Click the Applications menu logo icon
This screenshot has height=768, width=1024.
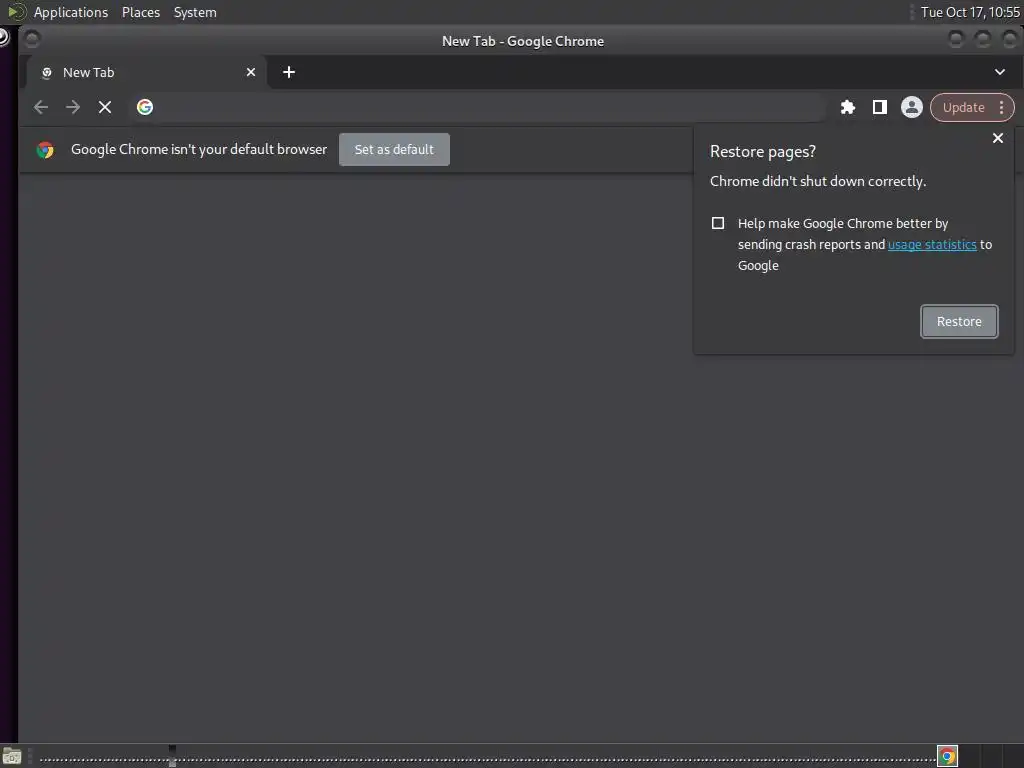pos(16,12)
